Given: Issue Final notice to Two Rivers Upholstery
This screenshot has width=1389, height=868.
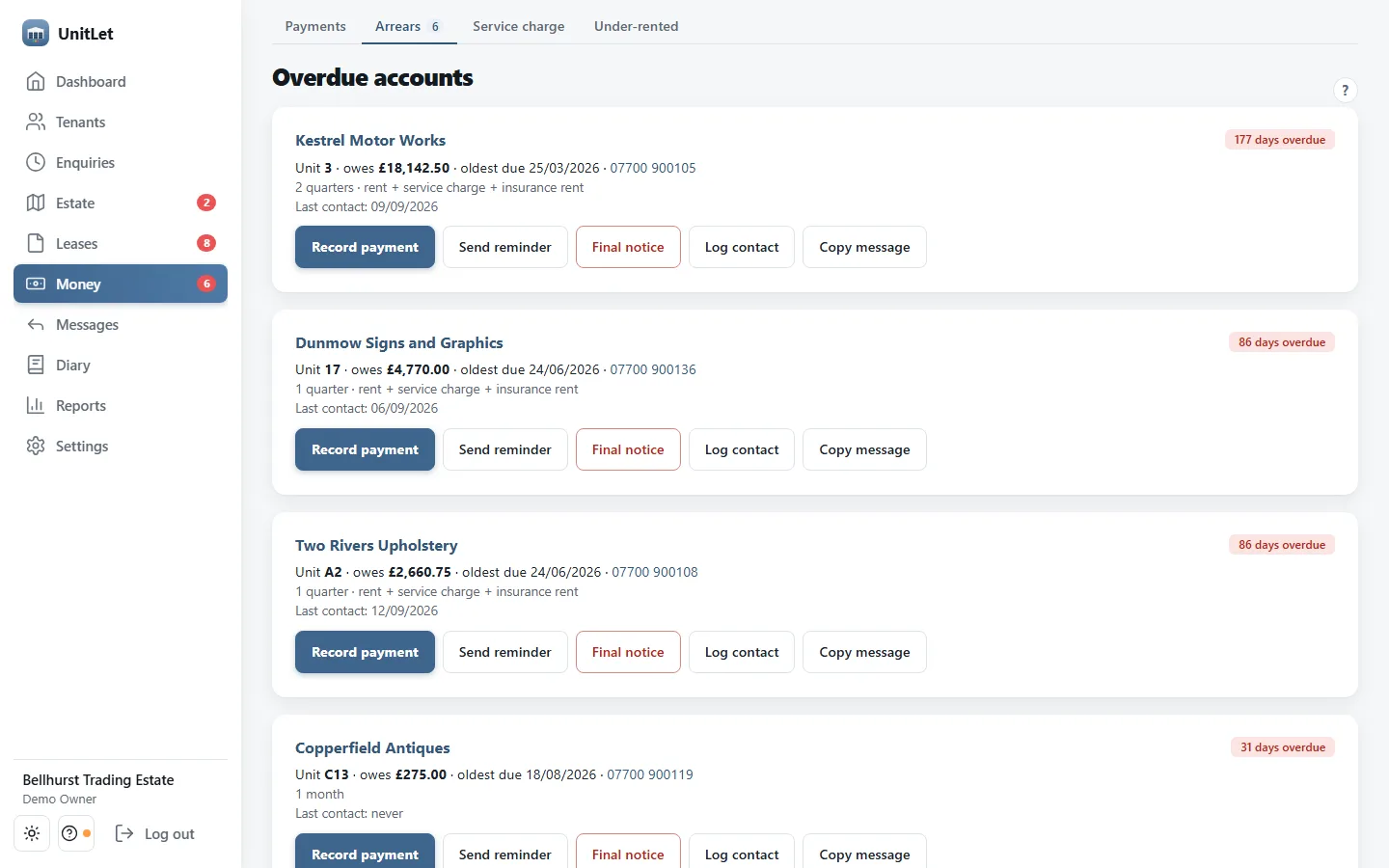Looking at the screenshot, I should coord(628,652).
